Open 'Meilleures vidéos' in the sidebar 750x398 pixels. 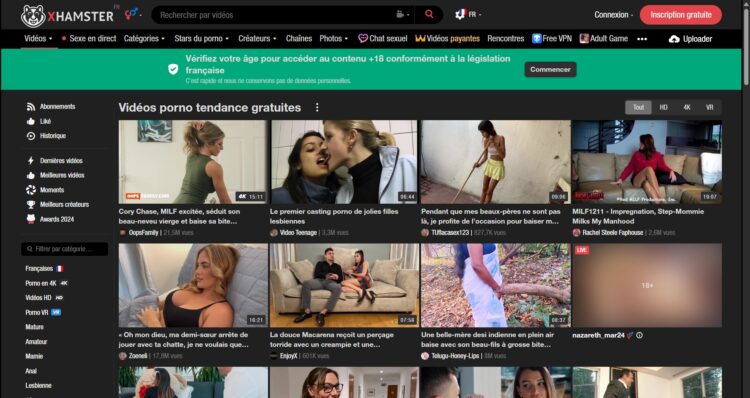pos(55,176)
